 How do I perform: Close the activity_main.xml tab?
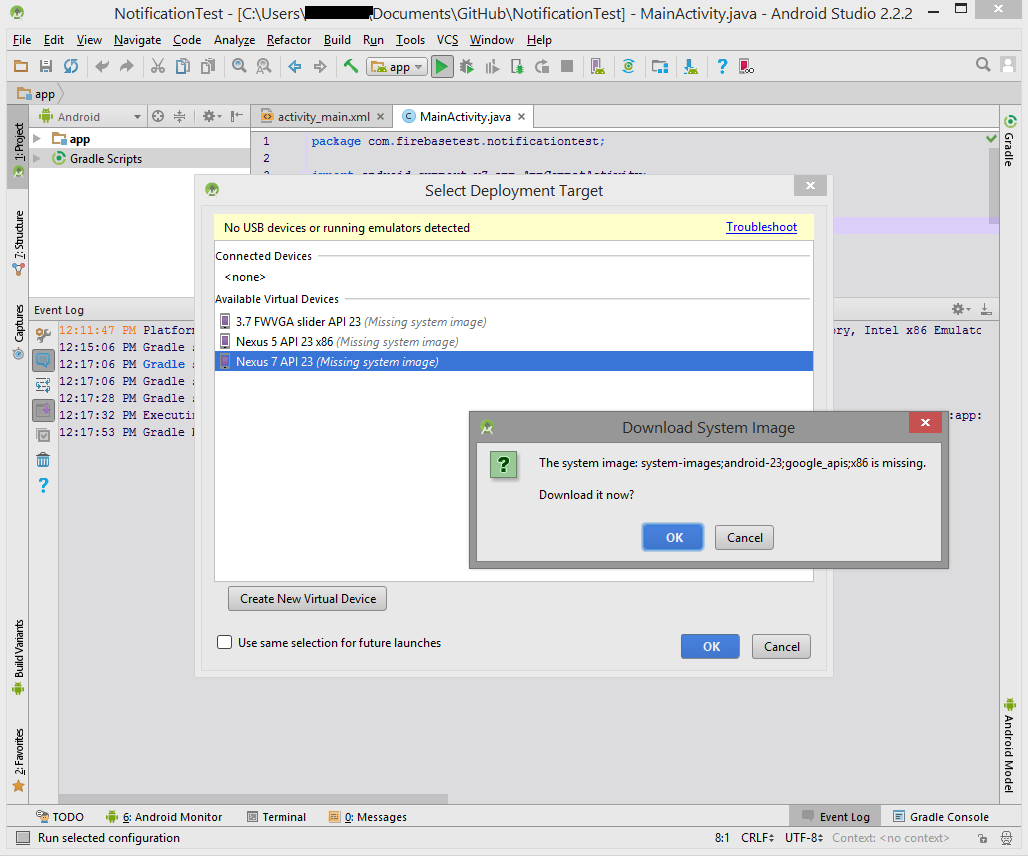[x=380, y=117]
